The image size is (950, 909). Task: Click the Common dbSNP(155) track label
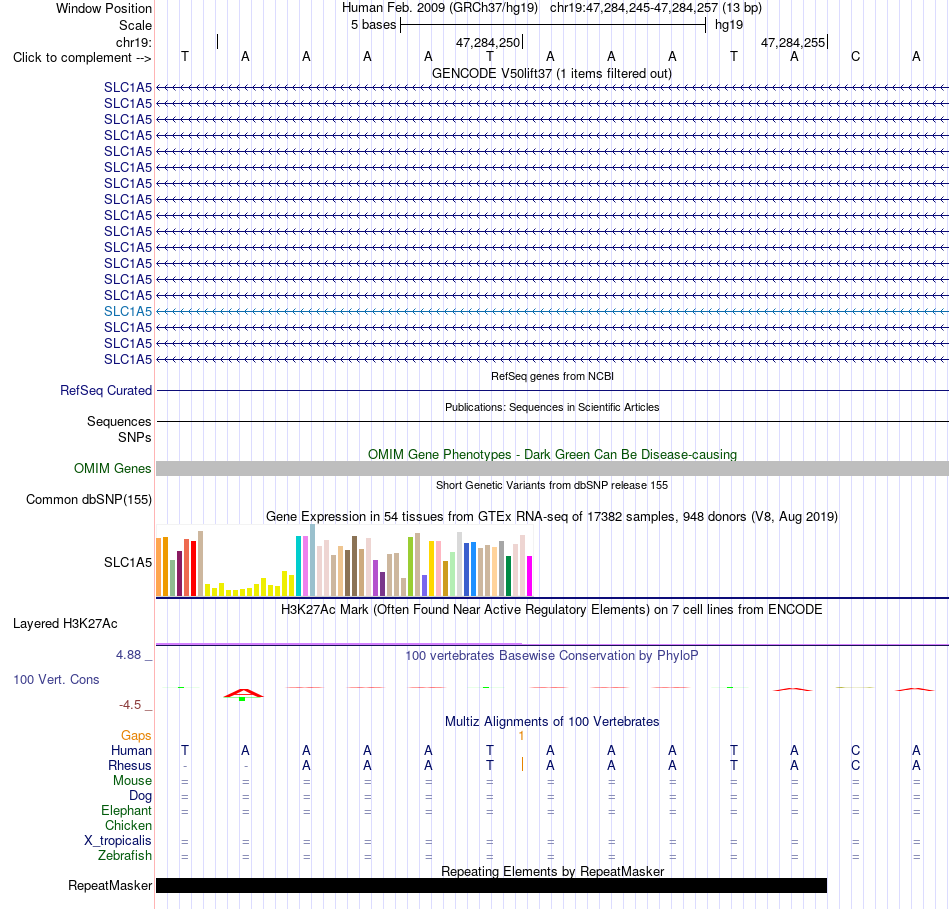point(89,499)
